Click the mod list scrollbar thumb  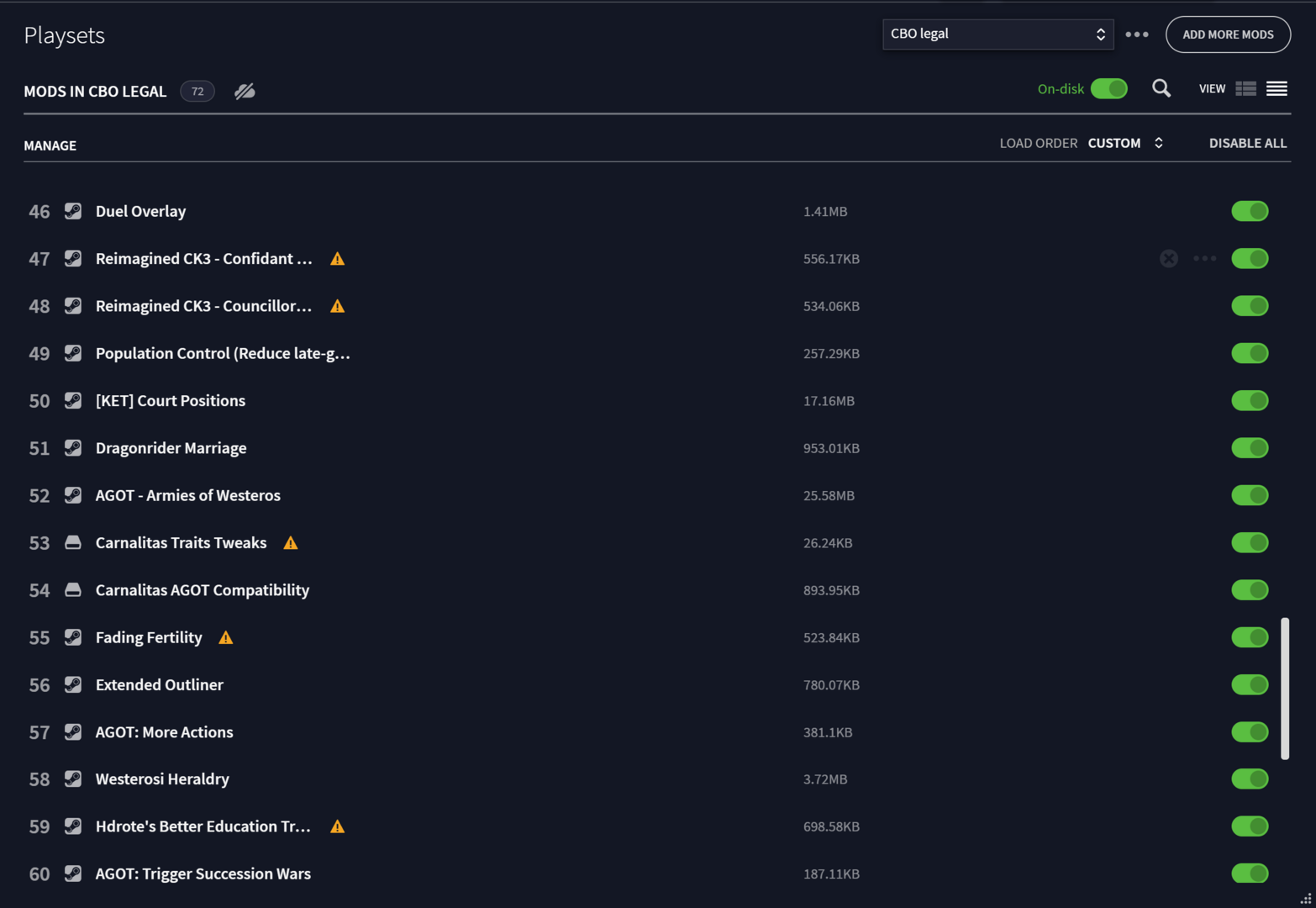(1284, 689)
